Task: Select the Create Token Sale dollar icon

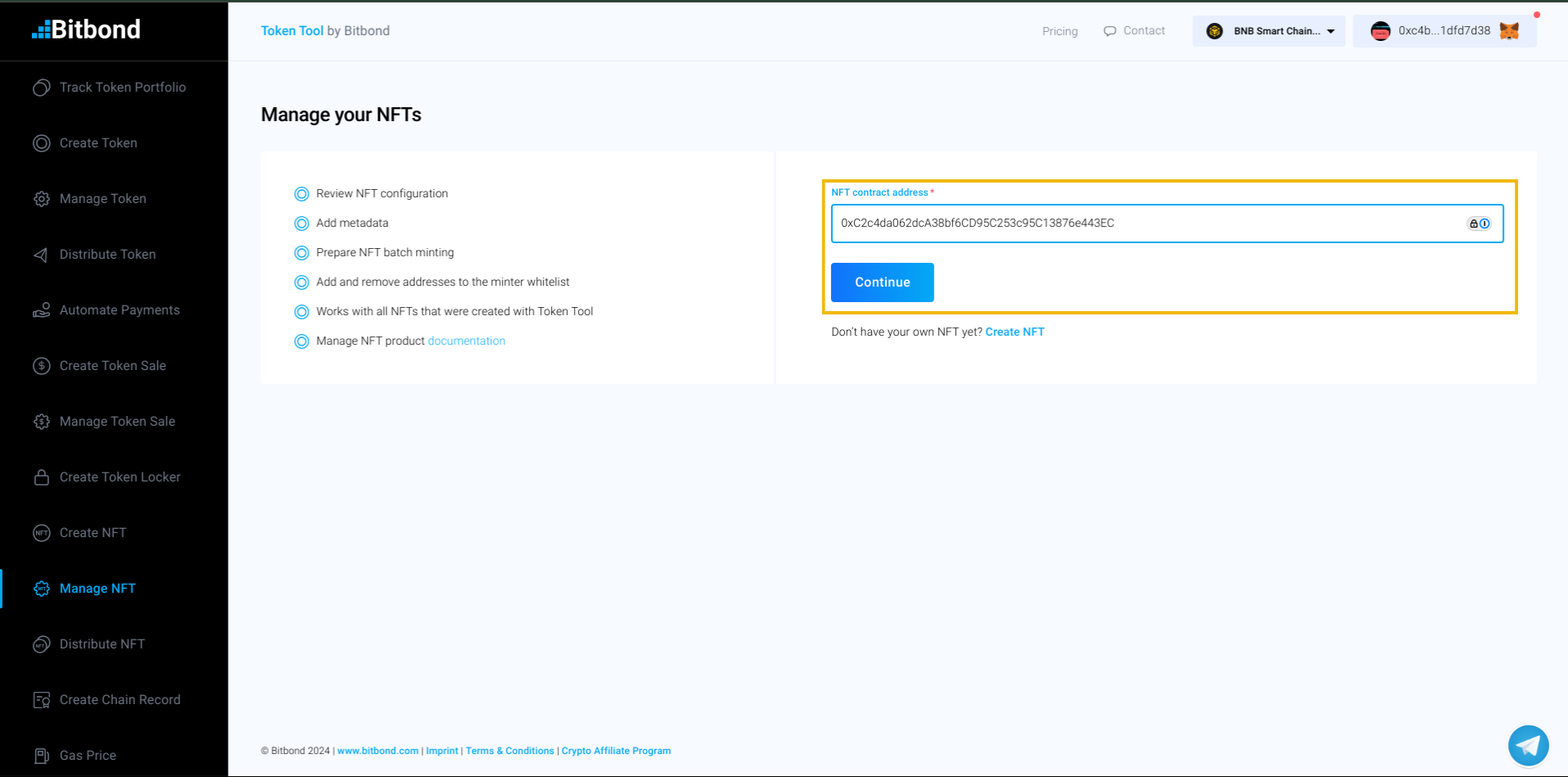Action: click(x=41, y=365)
